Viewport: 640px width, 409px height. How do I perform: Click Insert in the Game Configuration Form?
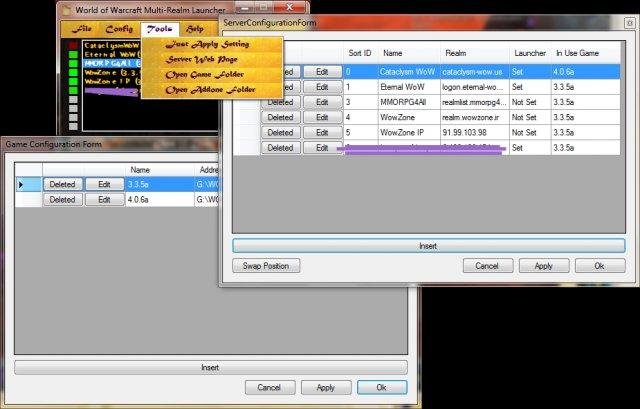(210, 367)
